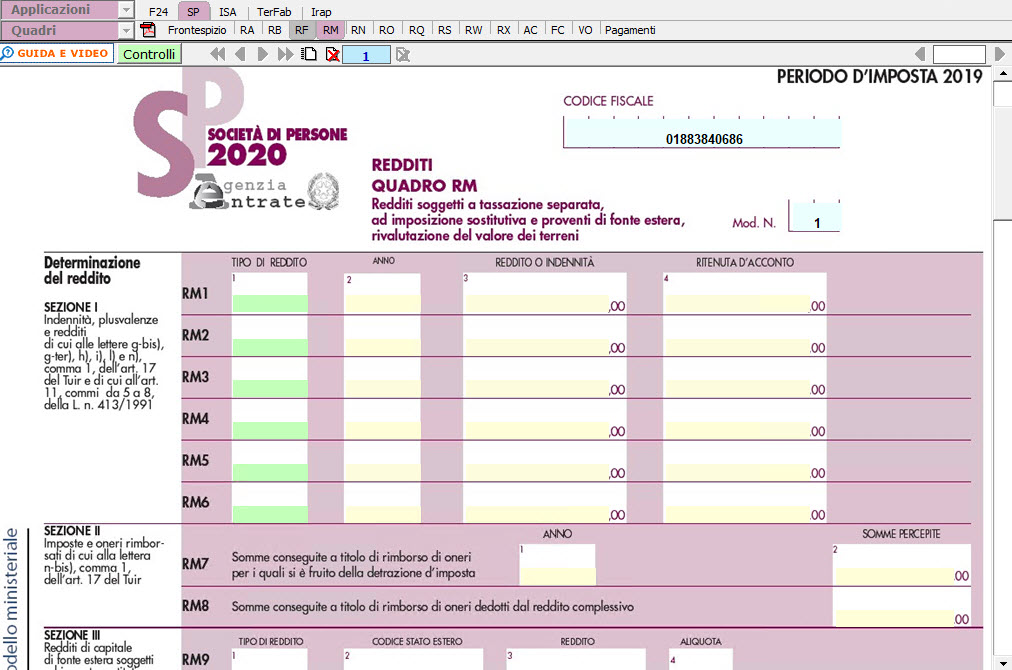Run Controlli checks
The image size is (1012, 670).
click(149, 54)
